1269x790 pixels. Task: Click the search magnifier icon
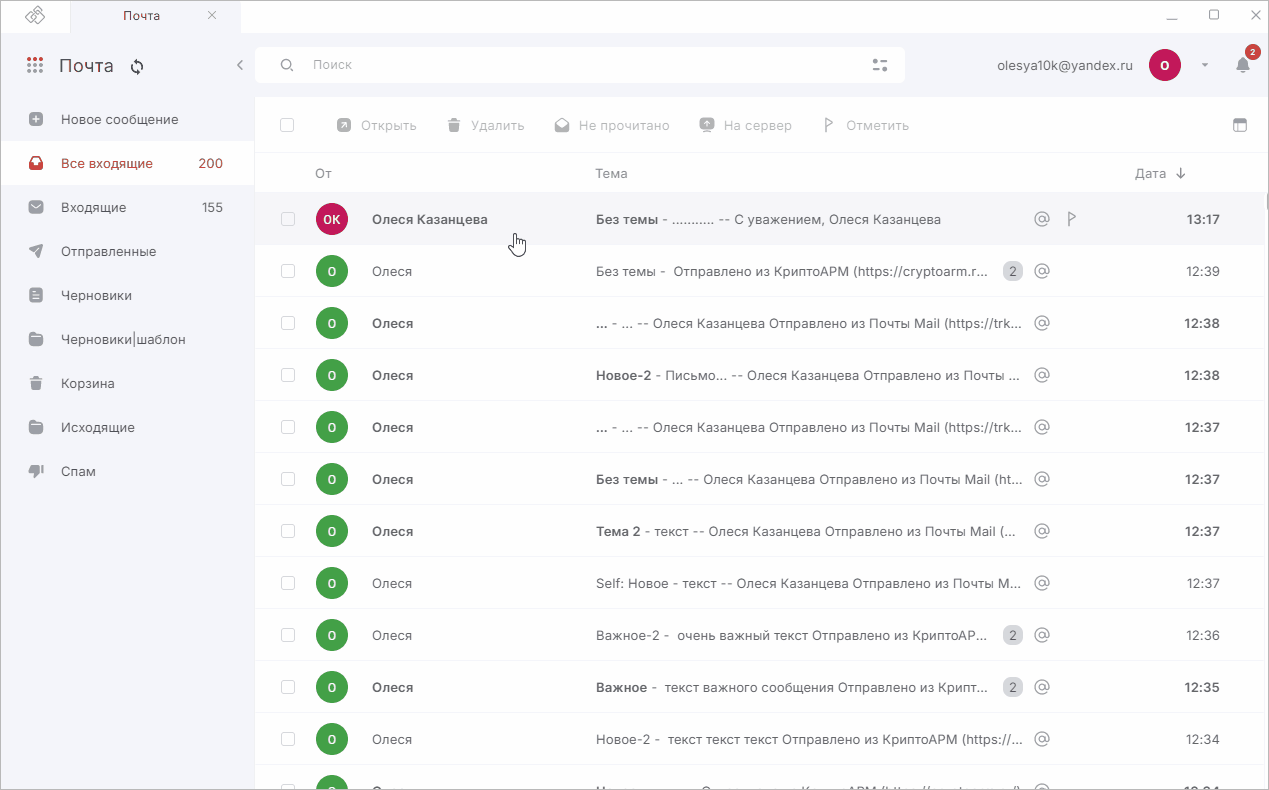pyautogui.click(x=286, y=65)
